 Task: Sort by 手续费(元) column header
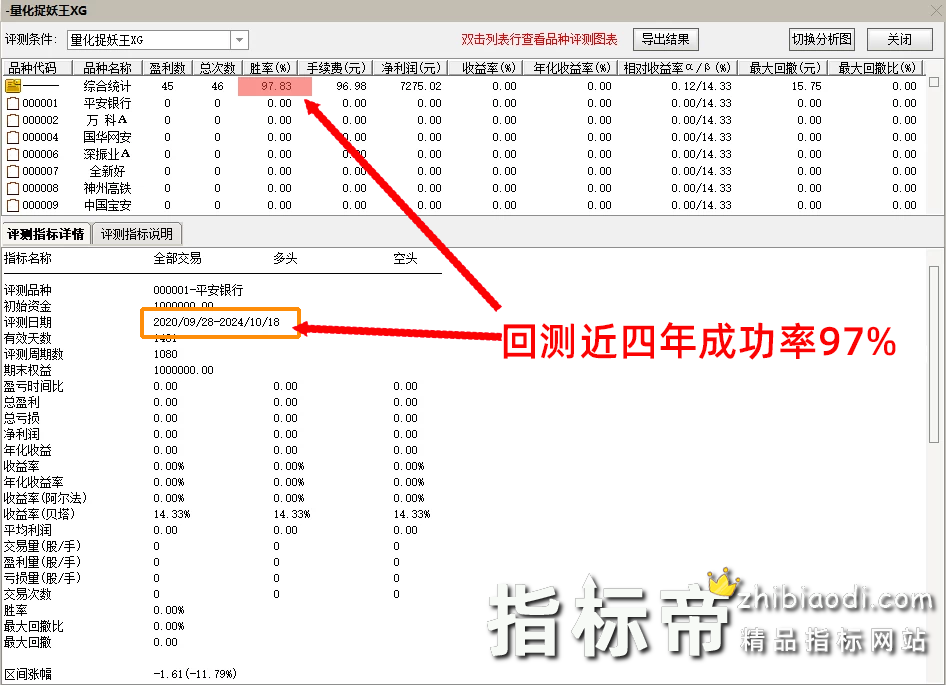click(x=335, y=68)
